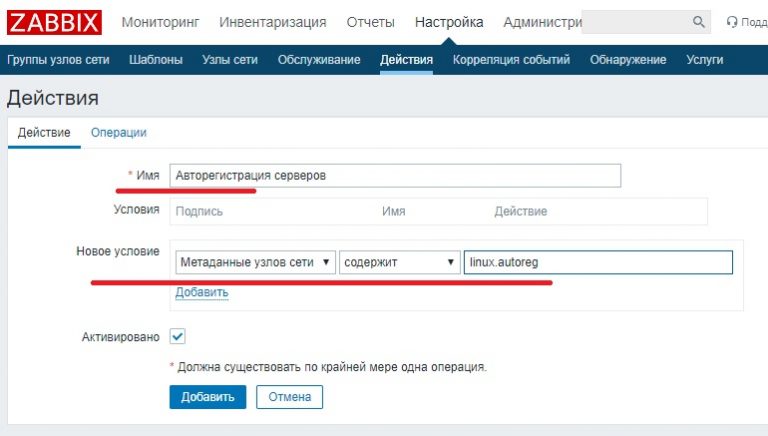This screenshot has width=768, height=436.
Task: Click the Отмена button
Action: [289, 397]
